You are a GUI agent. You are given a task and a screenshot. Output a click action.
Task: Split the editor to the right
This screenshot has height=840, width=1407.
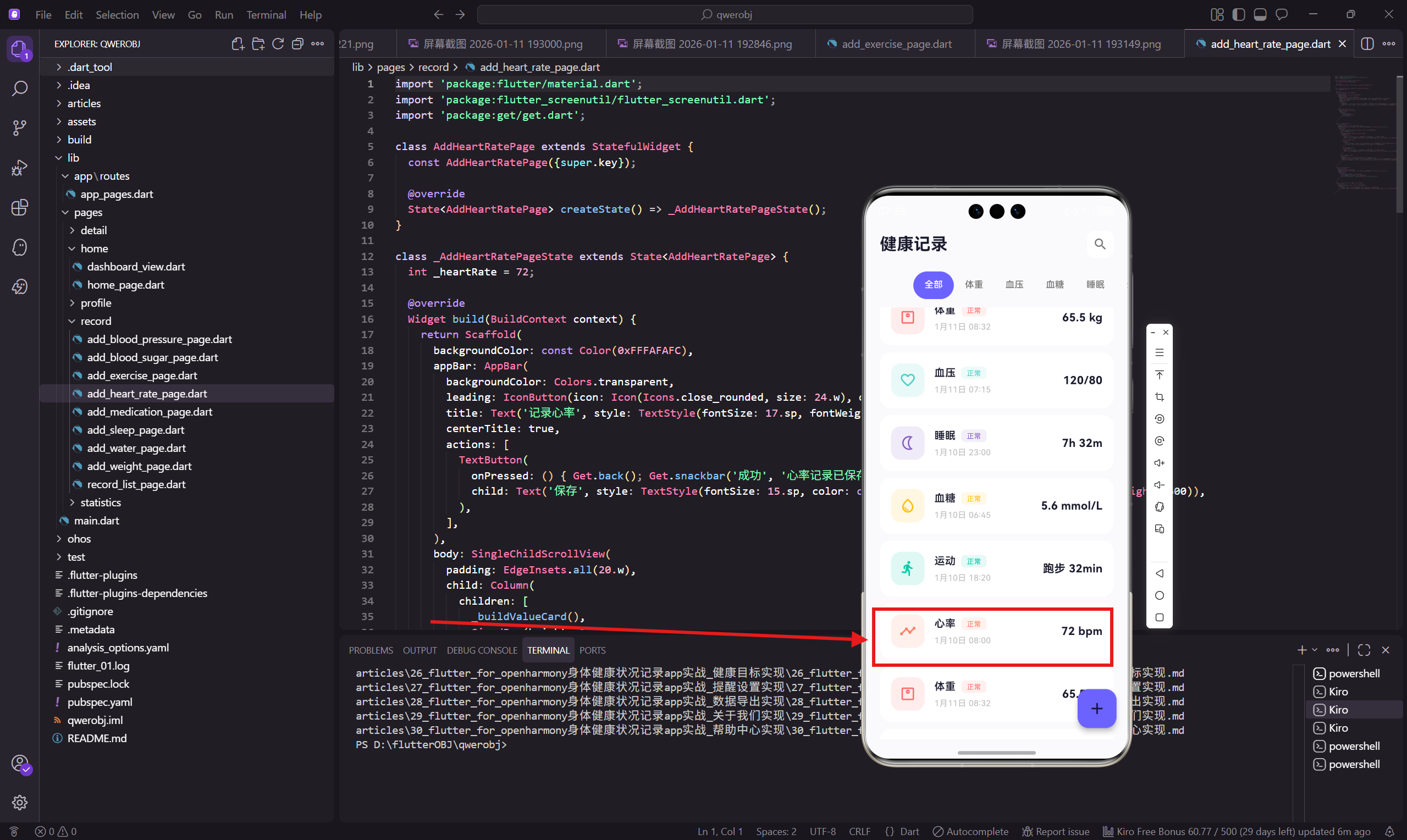1367,43
